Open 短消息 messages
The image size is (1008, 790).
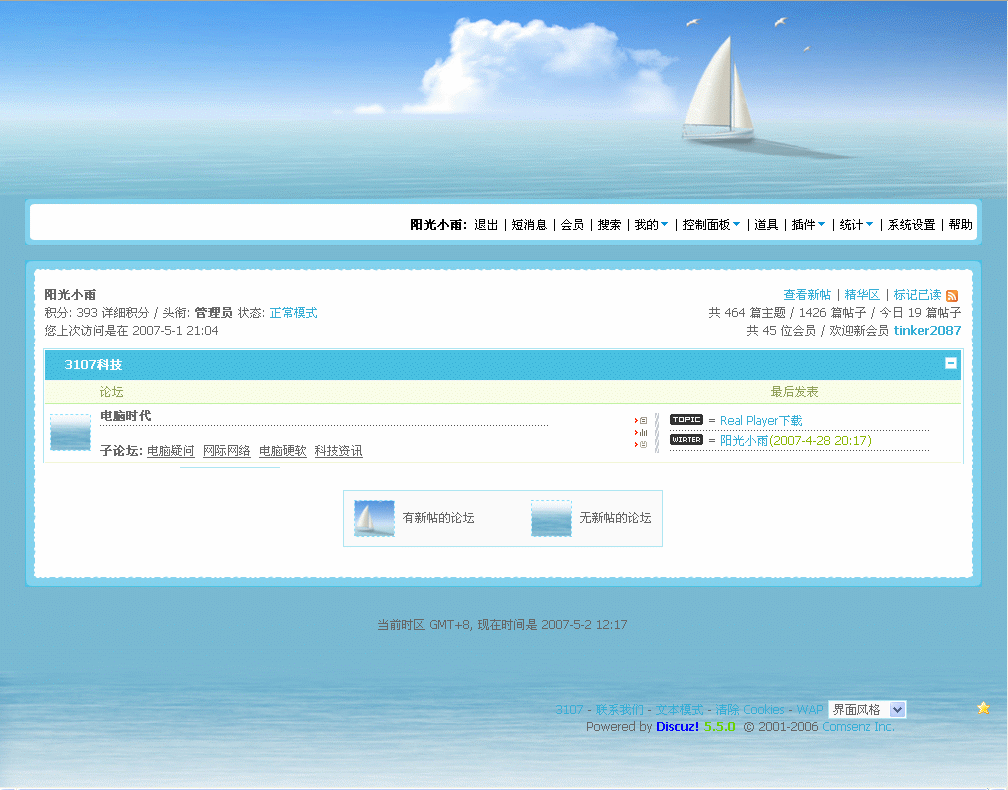529,224
